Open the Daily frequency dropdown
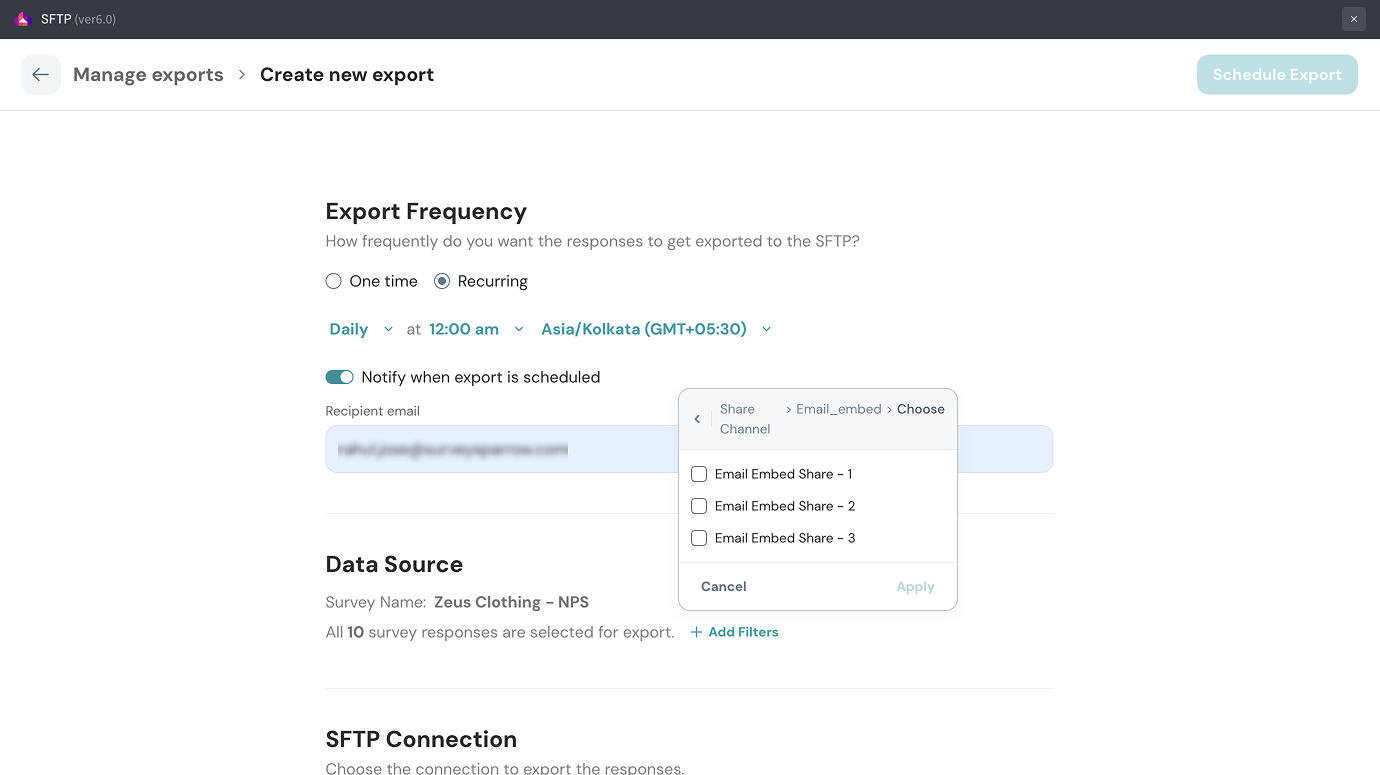This screenshot has height=775, width=1380. tap(361, 329)
